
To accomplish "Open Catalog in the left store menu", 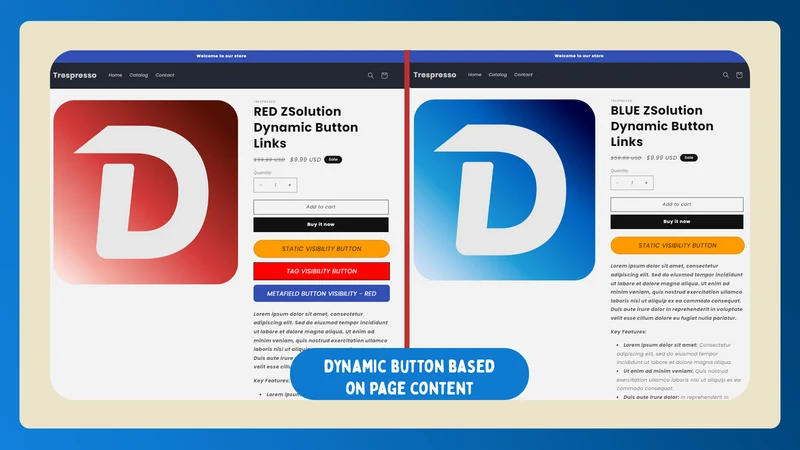I will [138, 75].
